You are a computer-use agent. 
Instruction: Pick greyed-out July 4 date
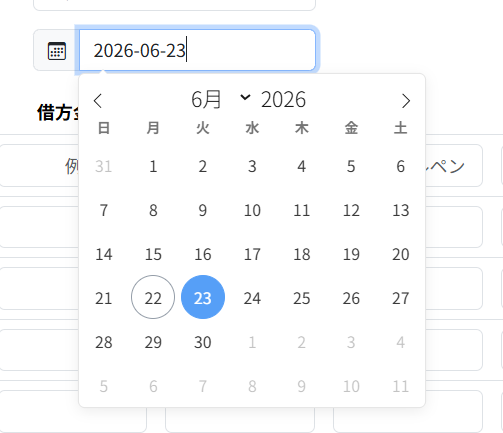click(x=401, y=342)
